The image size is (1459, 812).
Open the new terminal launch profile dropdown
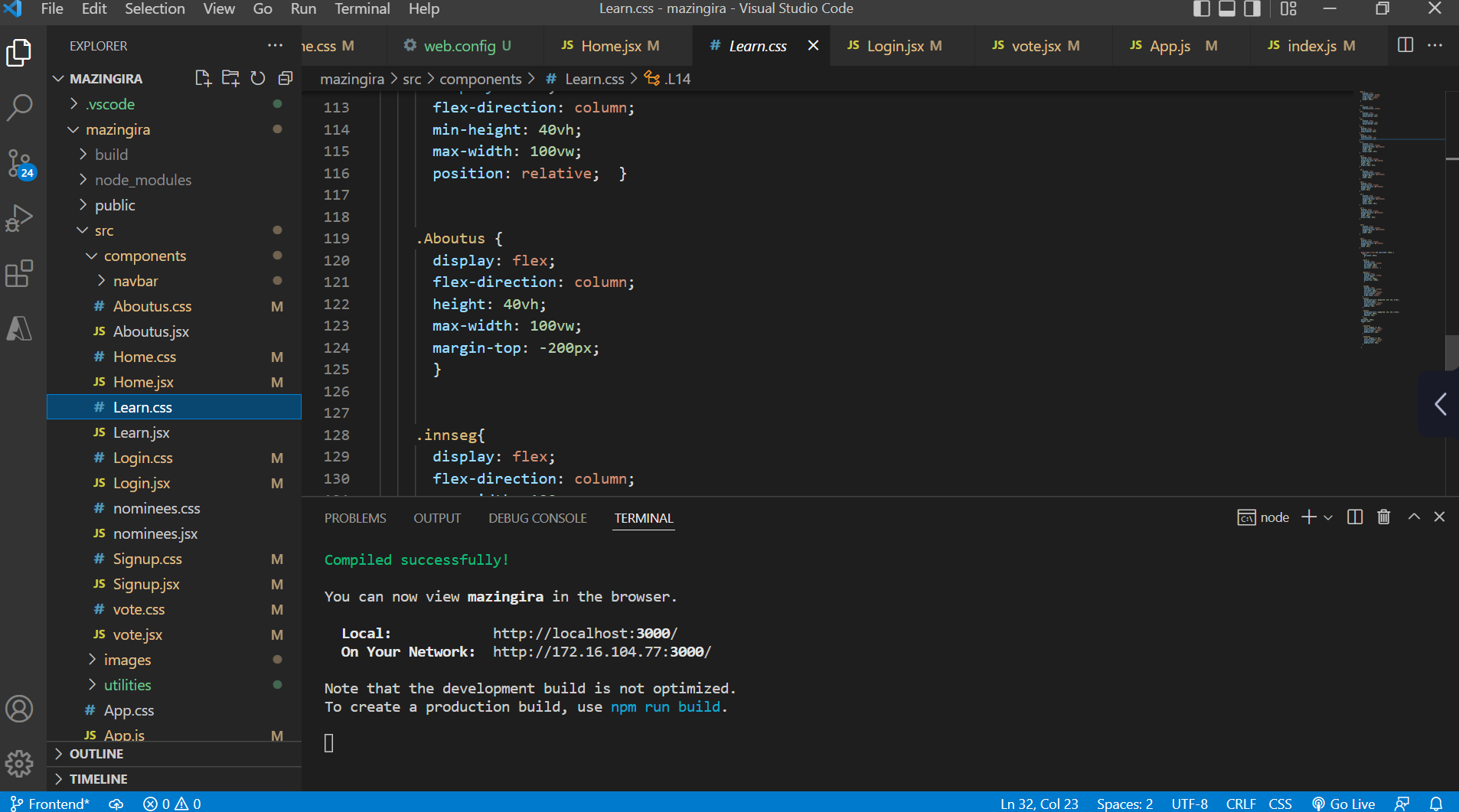click(1328, 518)
